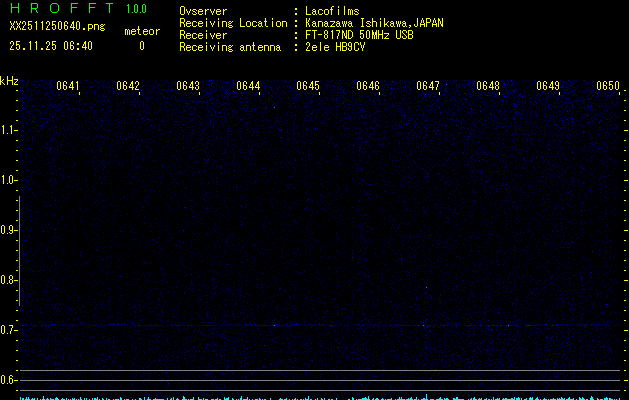Viewport: 629px width, 400px height.
Task: Select the 0645 time marker
Action: (x=308, y=86)
